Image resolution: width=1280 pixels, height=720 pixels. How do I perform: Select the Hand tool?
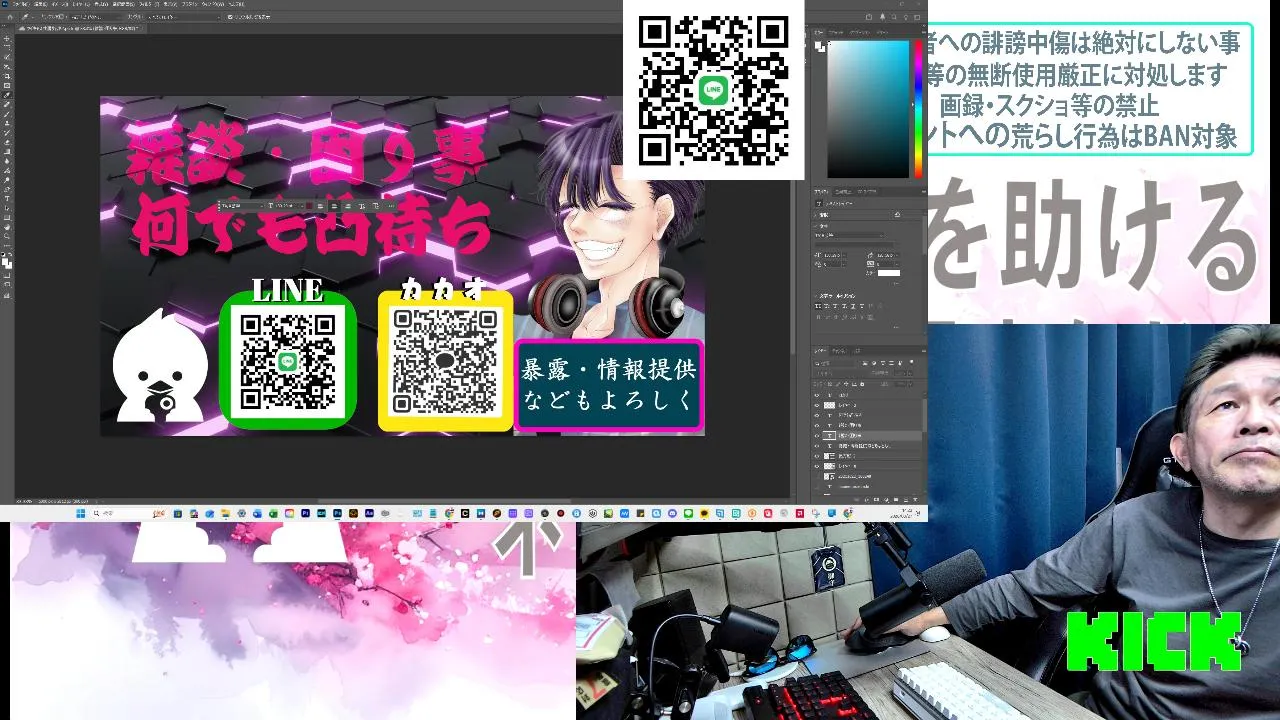tap(7, 227)
